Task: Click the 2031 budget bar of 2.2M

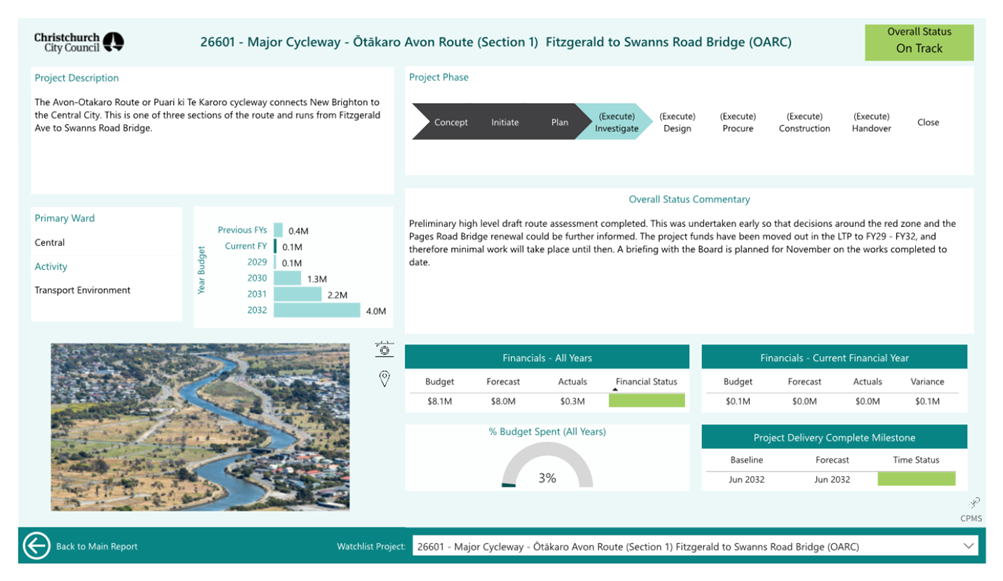Action: pyautogui.click(x=297, y=294)
